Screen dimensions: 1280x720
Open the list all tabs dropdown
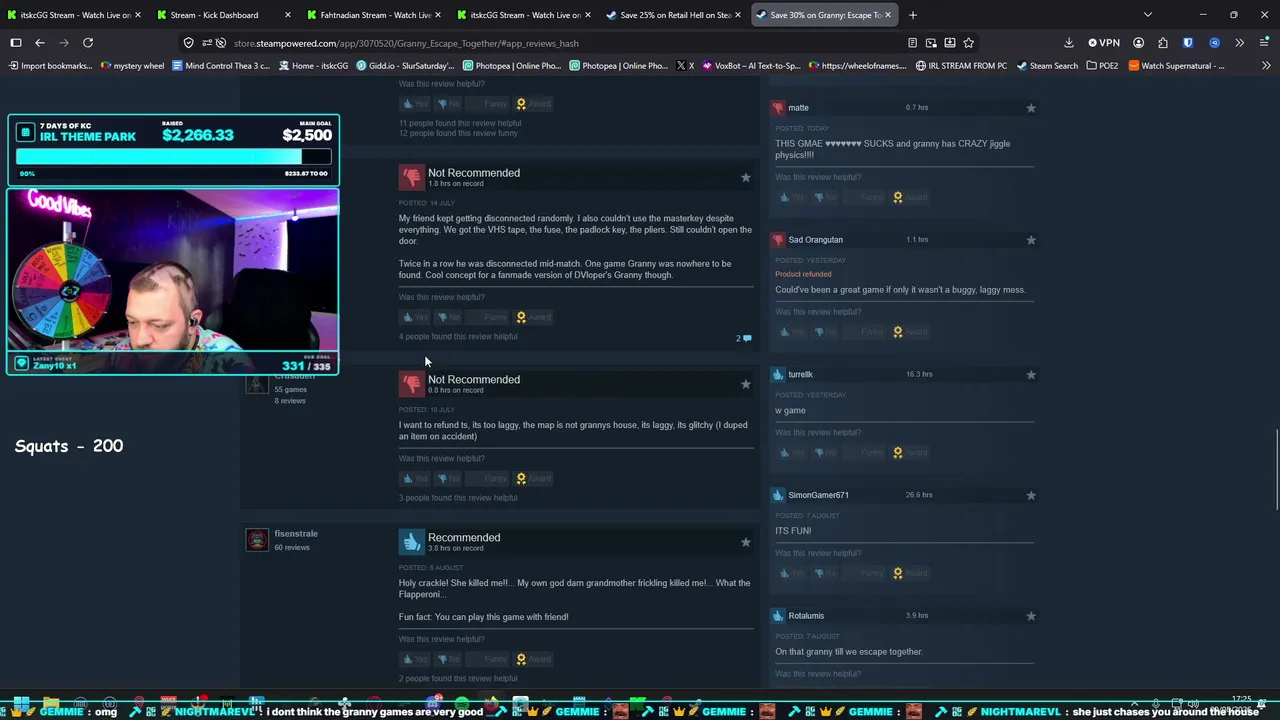pos(1148,15)
